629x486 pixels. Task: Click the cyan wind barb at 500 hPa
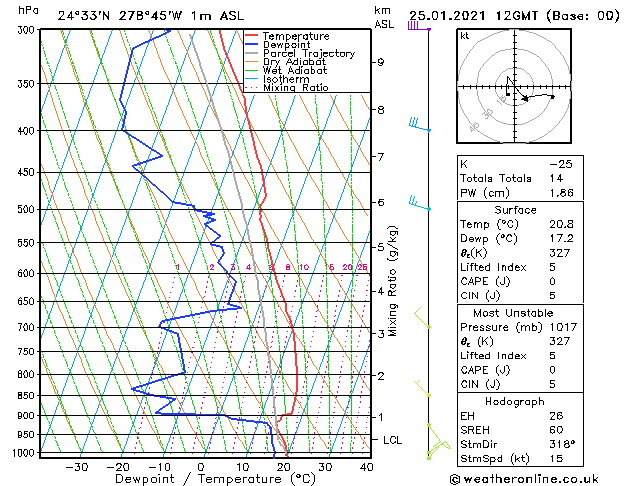[420, 202]
